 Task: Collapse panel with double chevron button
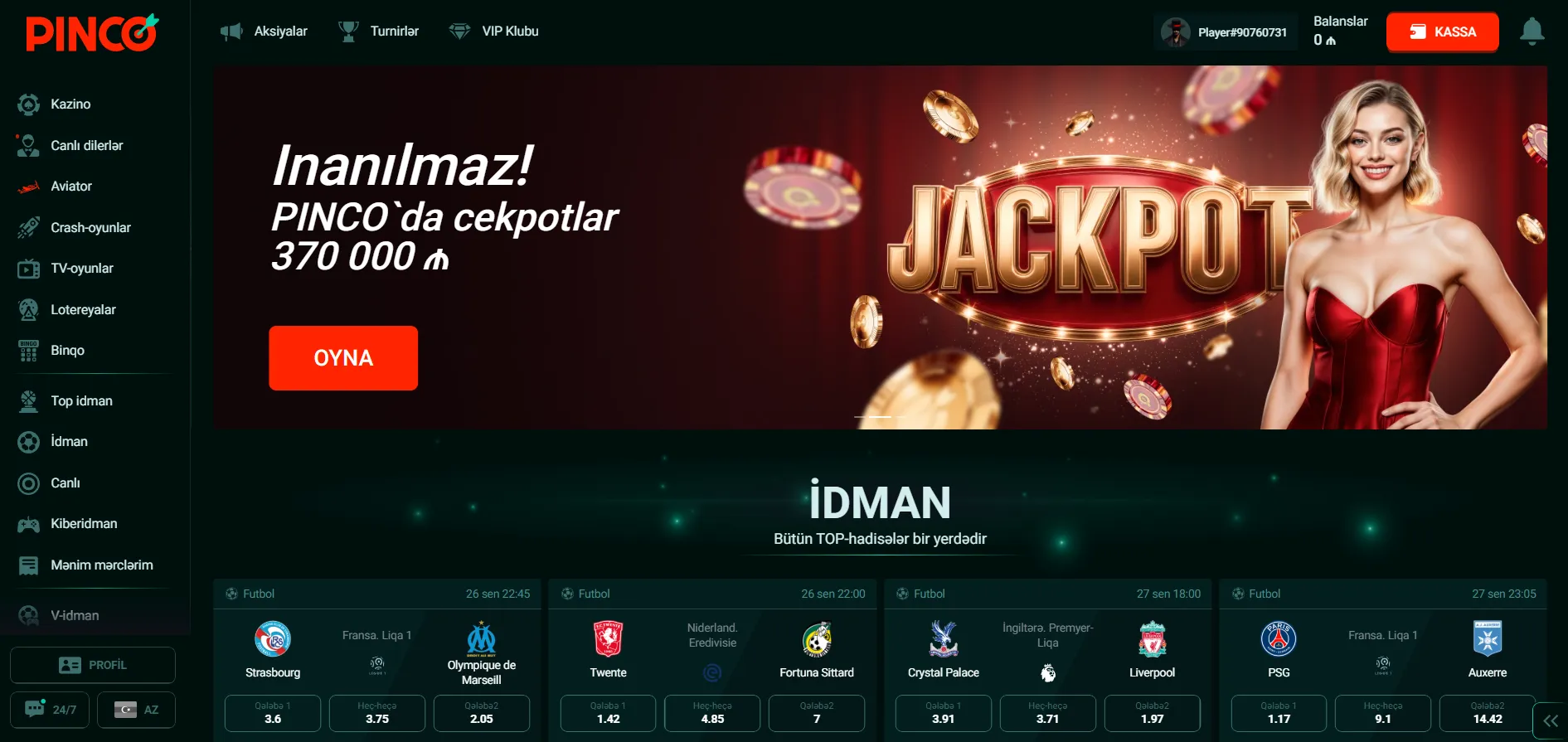pyautogui.click(x=1550, y=720)
